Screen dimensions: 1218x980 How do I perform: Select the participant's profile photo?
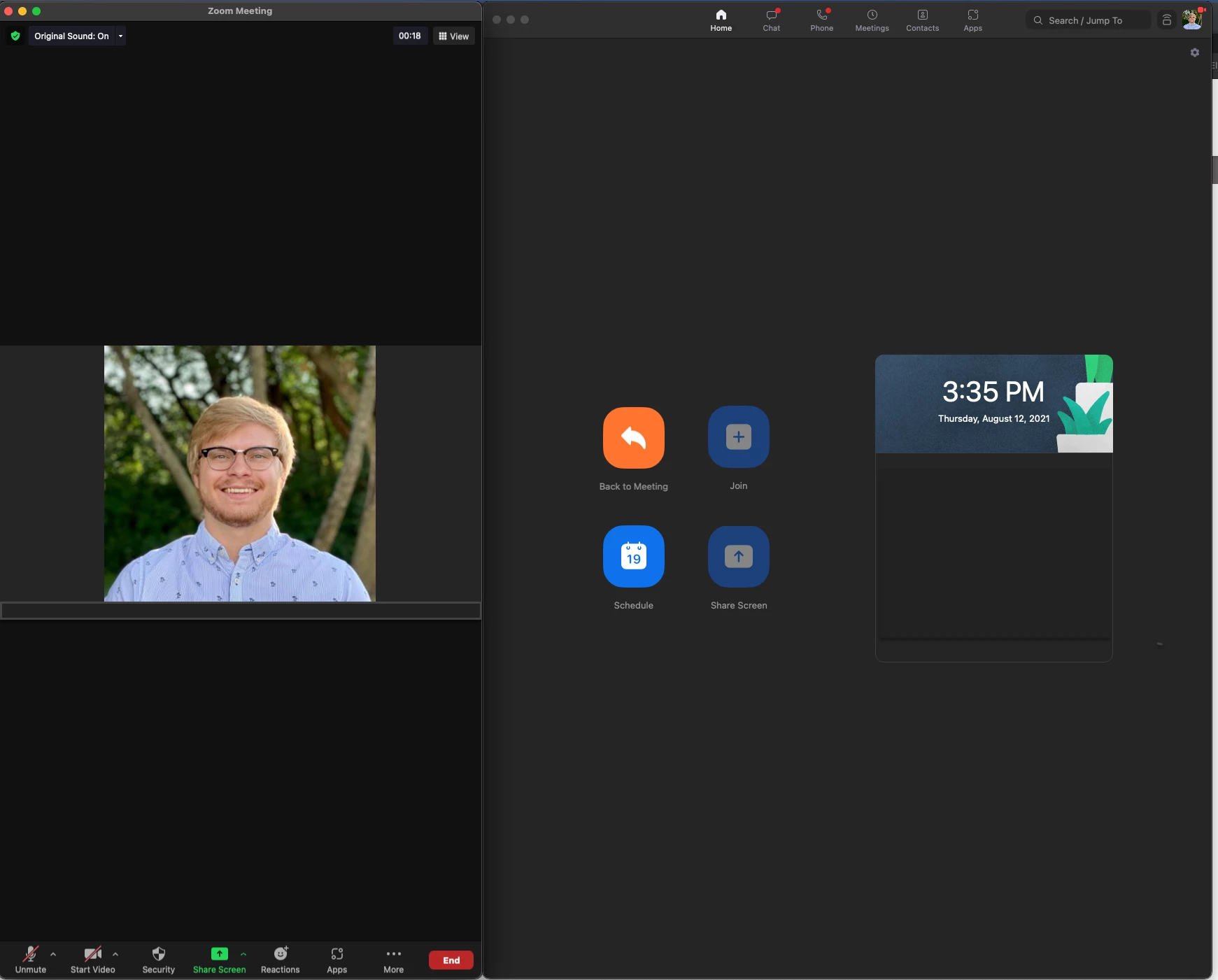pos(240,474)
